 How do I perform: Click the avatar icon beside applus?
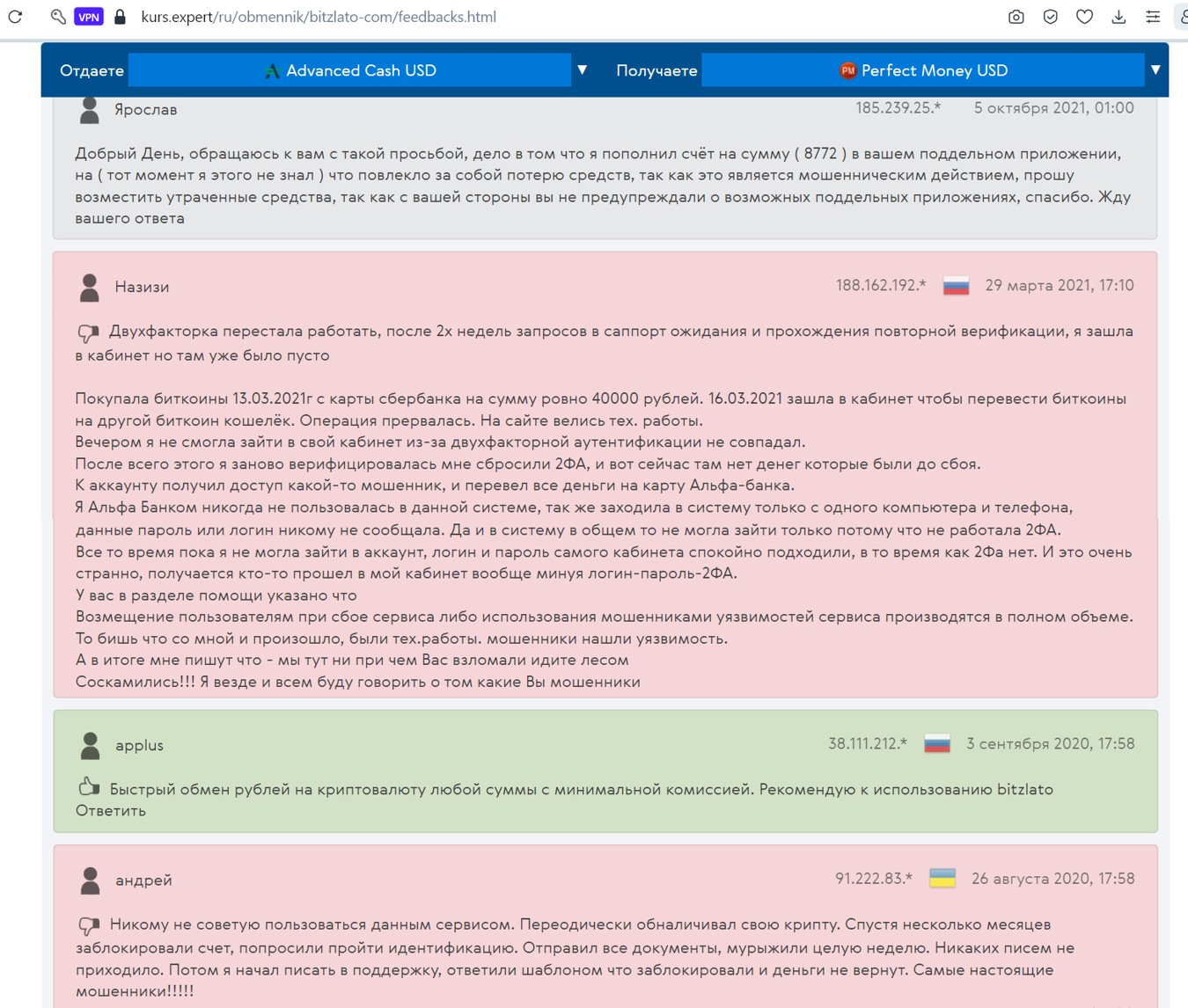click(90, 745)
